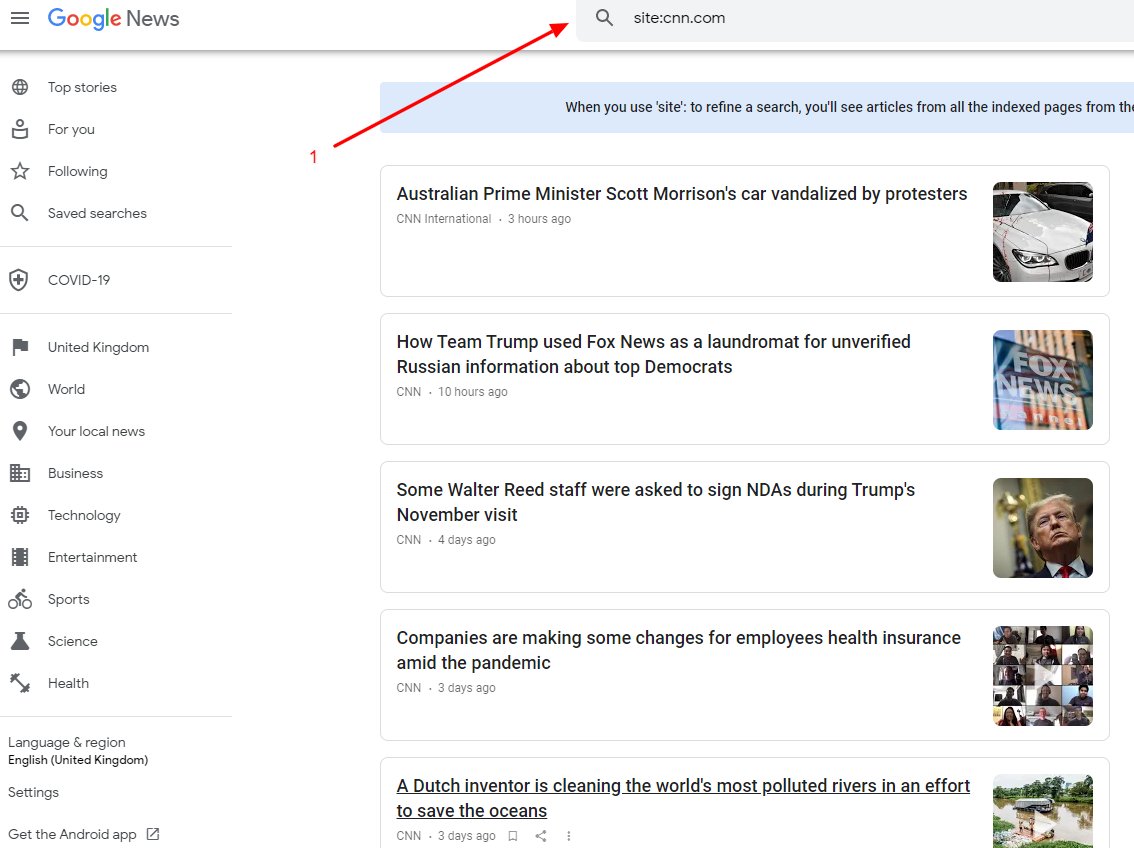Image resolution: width=1134 pixels, height=848 pixels.
Task: Click Get the Android app link
Action: pyautogui.click(x=84, y=834)
